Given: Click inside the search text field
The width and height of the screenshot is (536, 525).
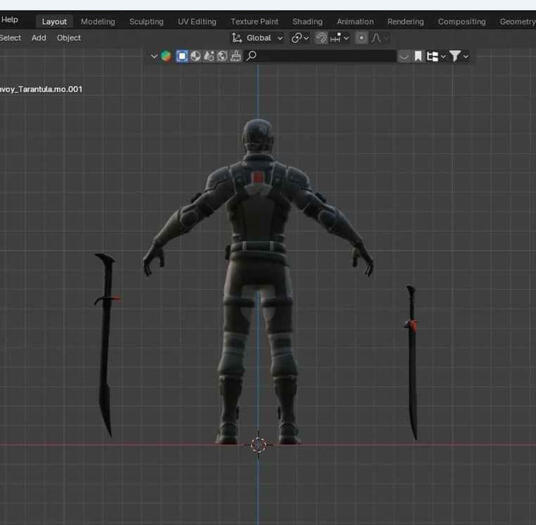Looking at the screenshot, I should [x=326, y=56].
